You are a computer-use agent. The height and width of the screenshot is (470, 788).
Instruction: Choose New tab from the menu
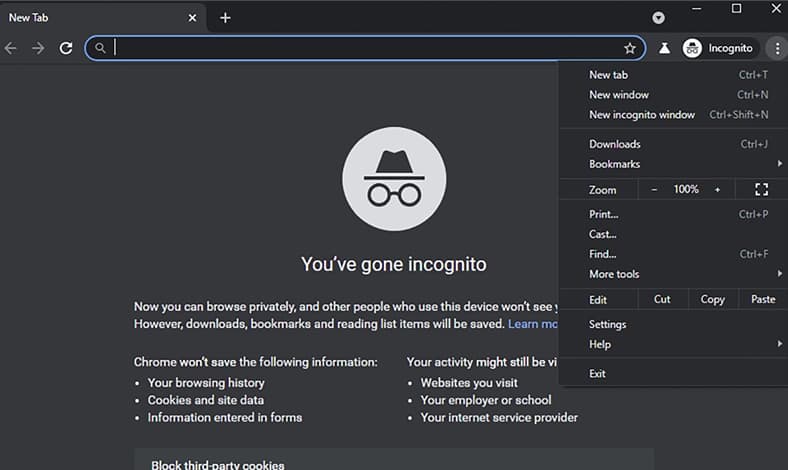[673, 75]
